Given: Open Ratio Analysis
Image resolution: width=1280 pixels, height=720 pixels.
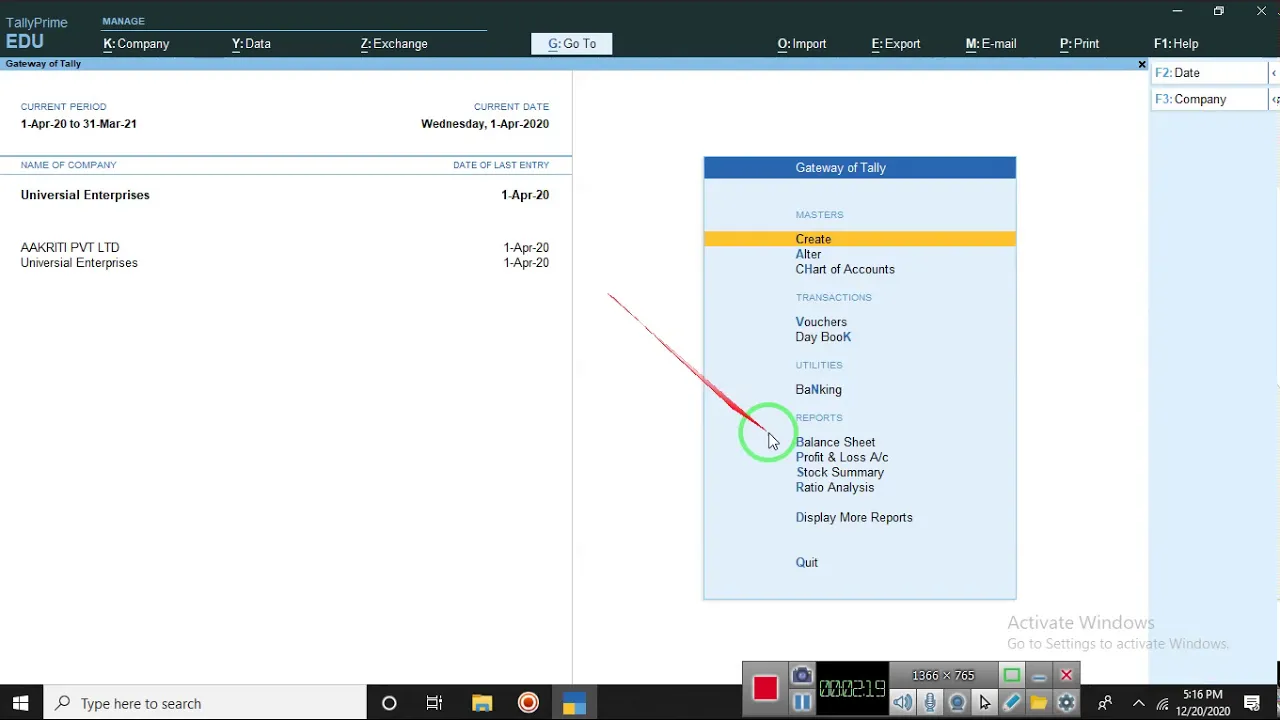Looking at the screenshot, I should pyautogui.click(x=834, y=487).
